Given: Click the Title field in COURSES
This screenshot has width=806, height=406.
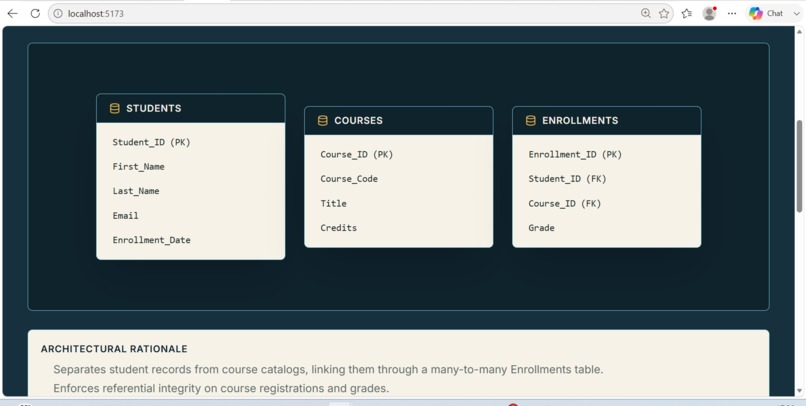Looking at the screenshot, I should [x=334, y=204].
